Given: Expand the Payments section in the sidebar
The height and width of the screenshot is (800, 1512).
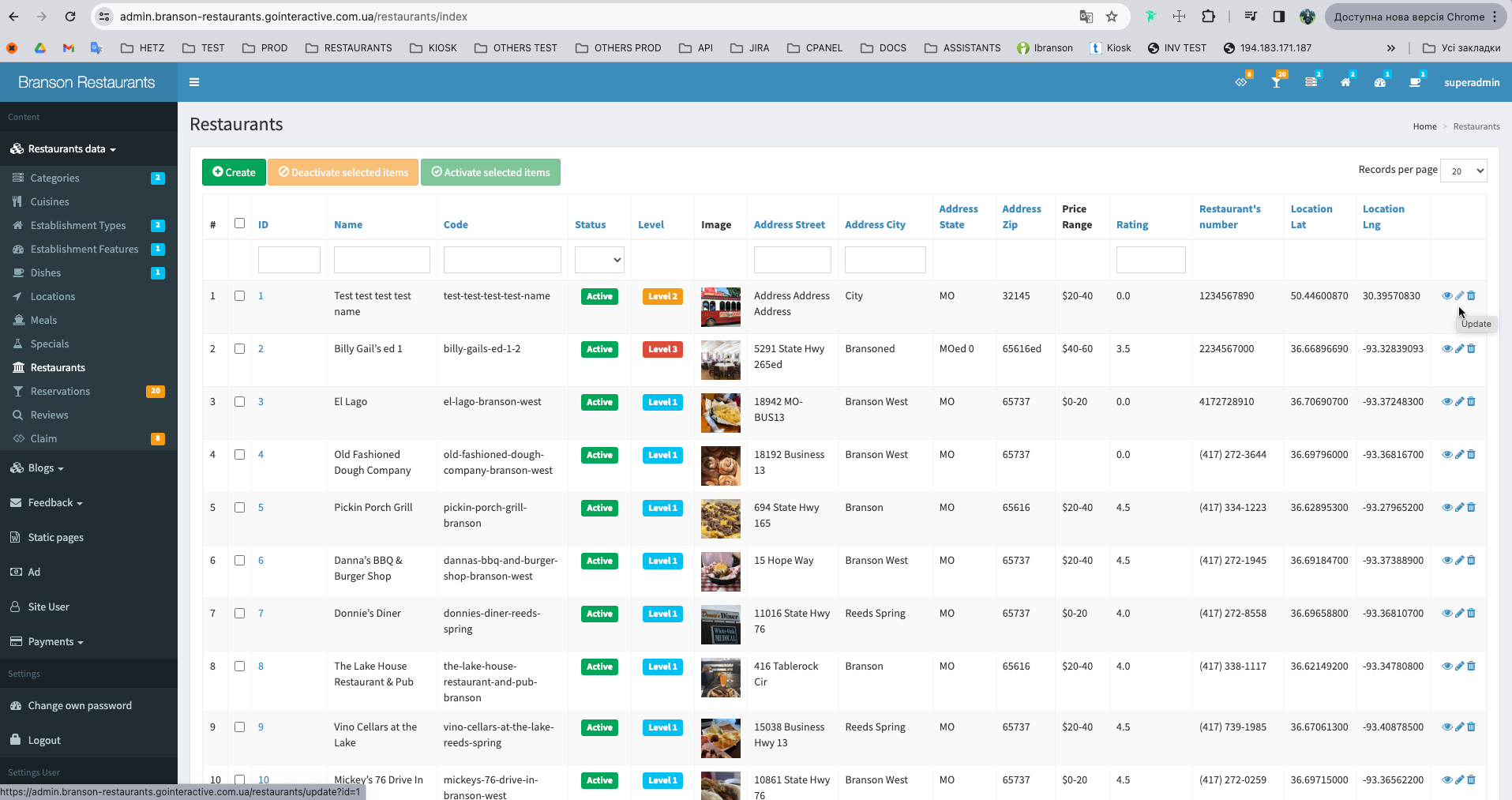Looking at the screenshot, I should tap(52, 641).
